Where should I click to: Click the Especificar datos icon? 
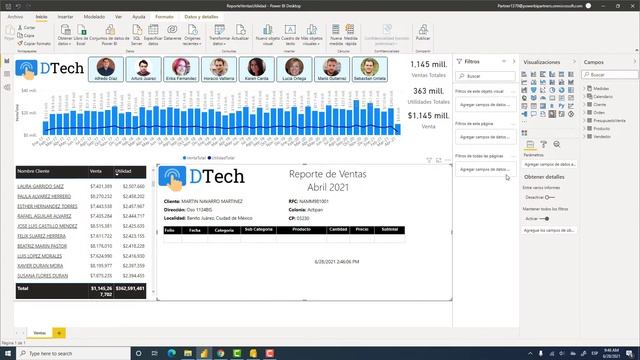[x=153, y=30]
